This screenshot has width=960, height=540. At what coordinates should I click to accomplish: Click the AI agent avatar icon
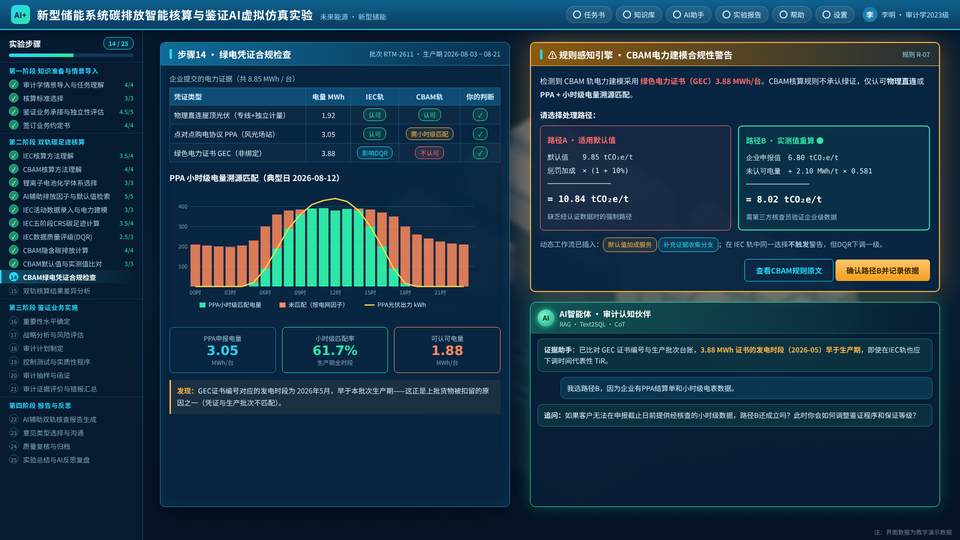coord(546,318)
